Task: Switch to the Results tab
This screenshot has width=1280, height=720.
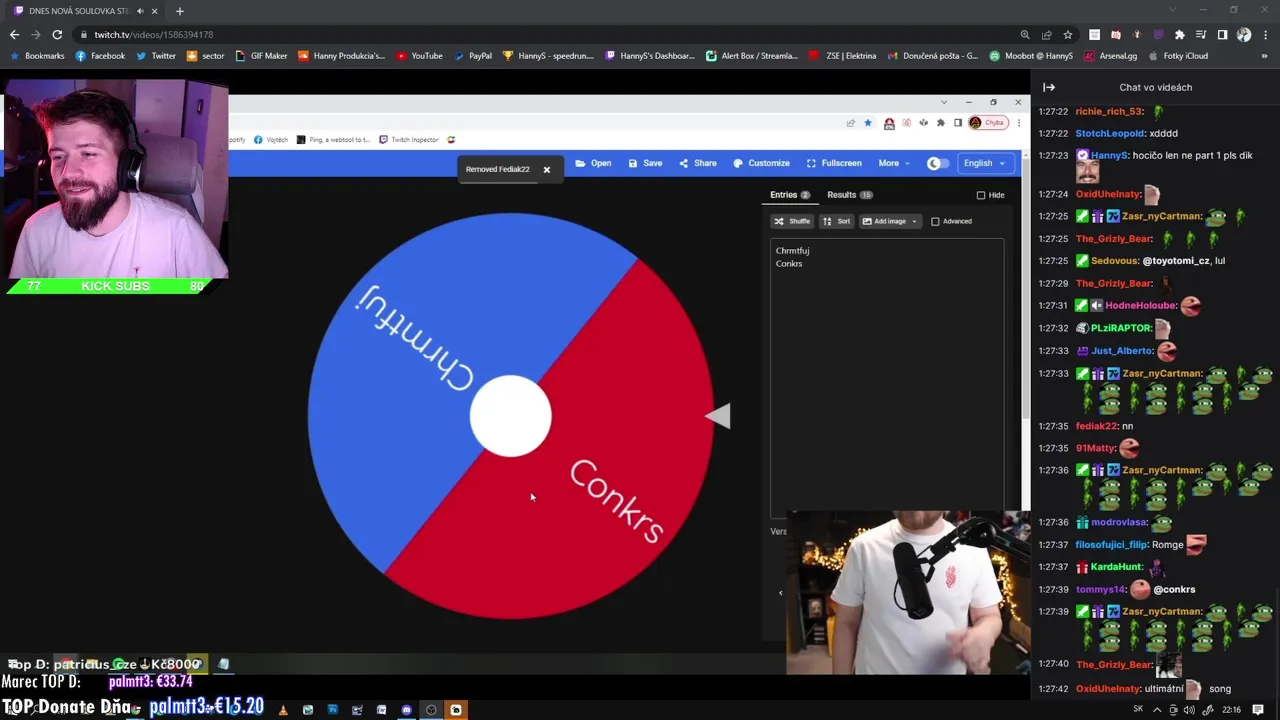Action: click(849, 195)
